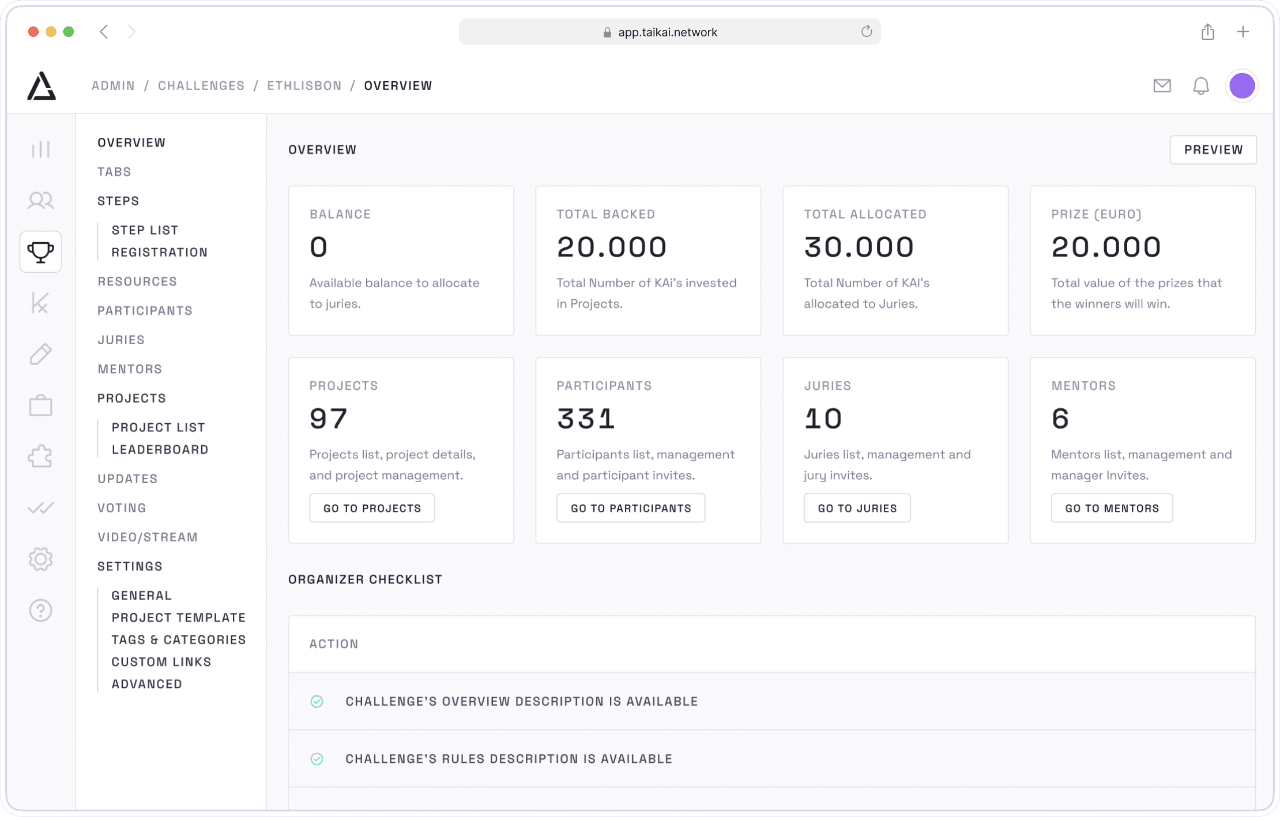Select the pencil edit icon in the sidebar
The image size is (1280, 817).
pyautogui.click(x=40, y=354)
